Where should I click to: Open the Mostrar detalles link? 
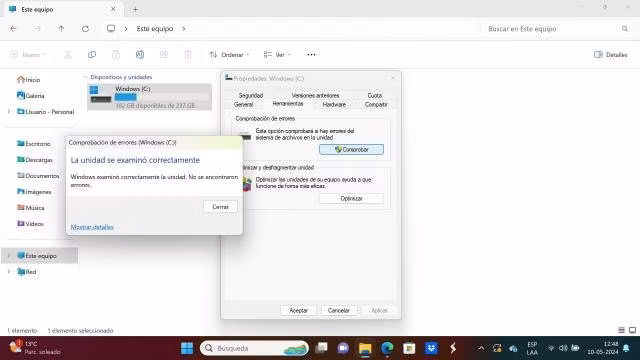pyautogui.click(x=92, y=227)
